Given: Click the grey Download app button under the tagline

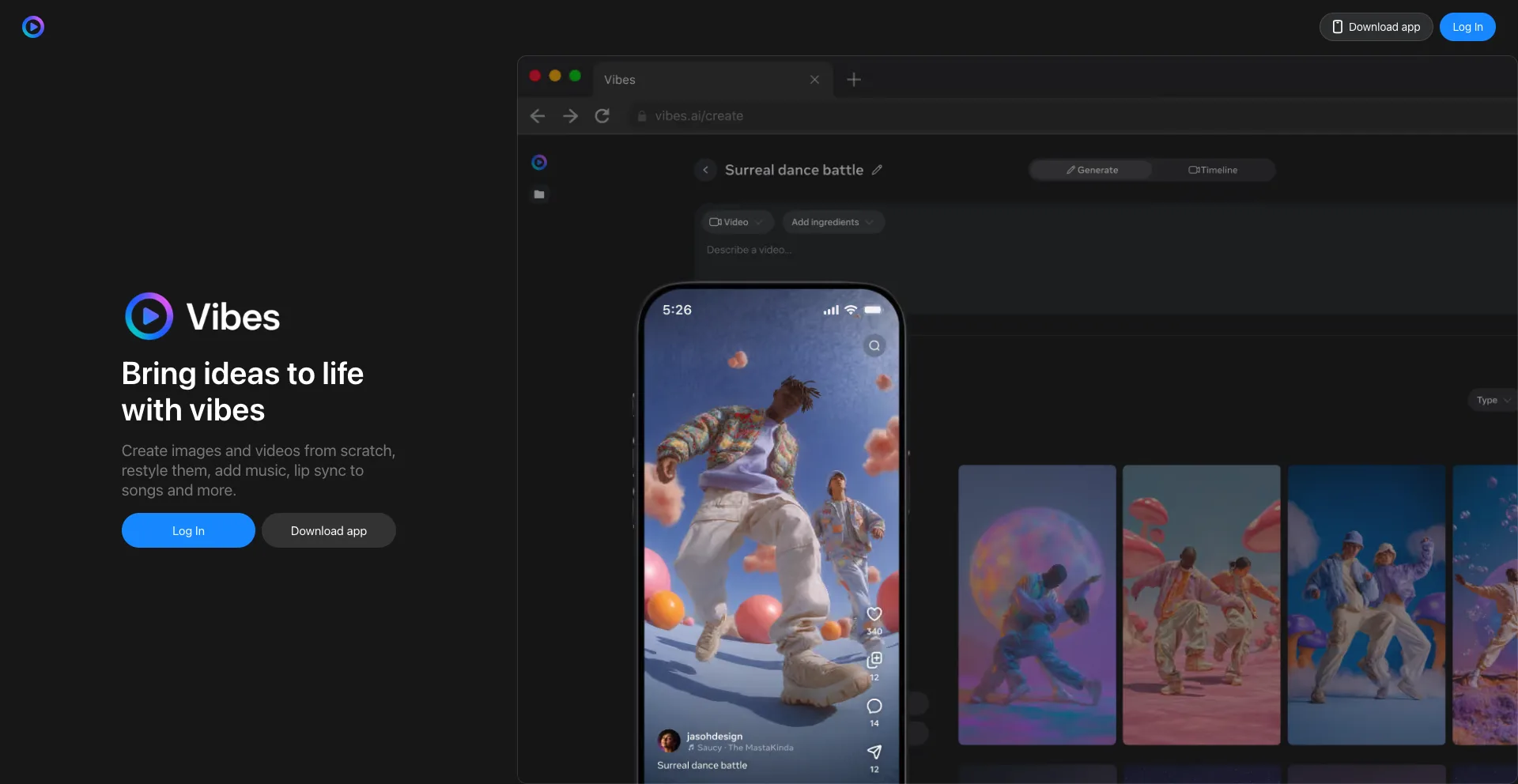Looking at the screenshot, I should (x=329, y=530).
